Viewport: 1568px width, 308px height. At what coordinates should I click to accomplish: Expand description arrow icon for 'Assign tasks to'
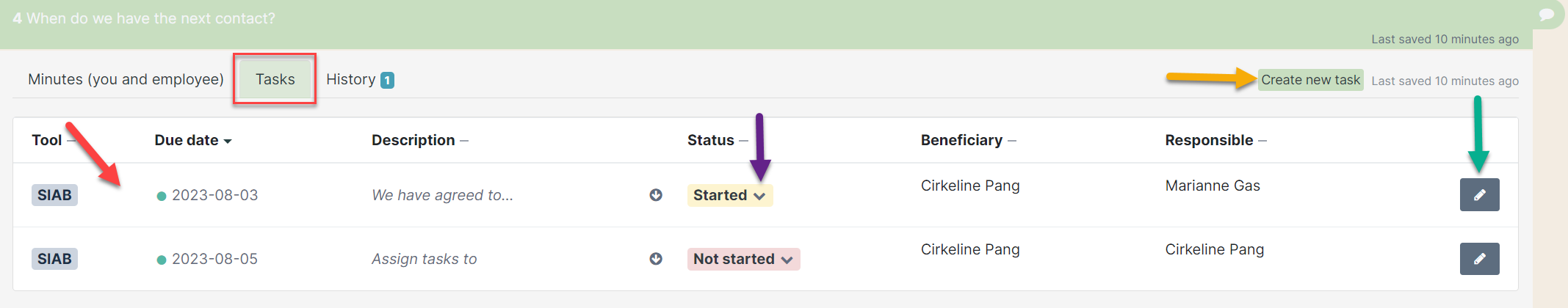(656, 259)
